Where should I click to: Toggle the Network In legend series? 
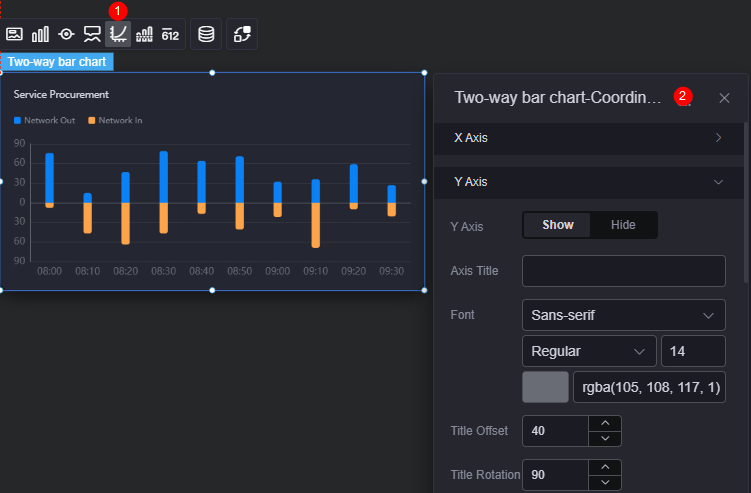[x=115, y=120]
